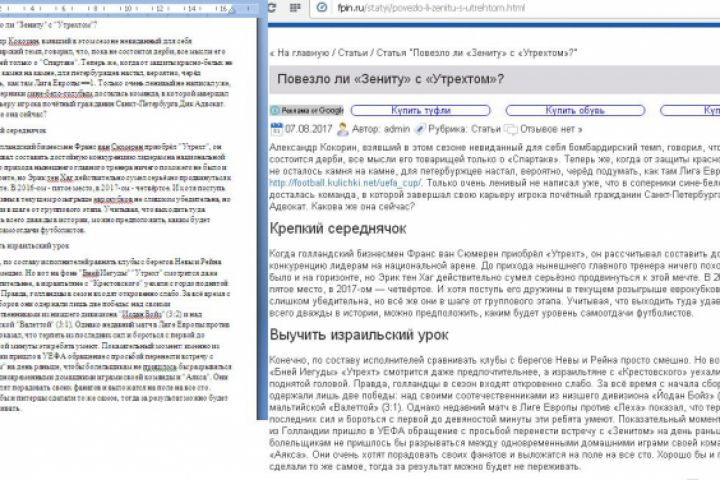Click the 'израильский урок' heading in the Word document
720x480 pixels.
point(35,246)
